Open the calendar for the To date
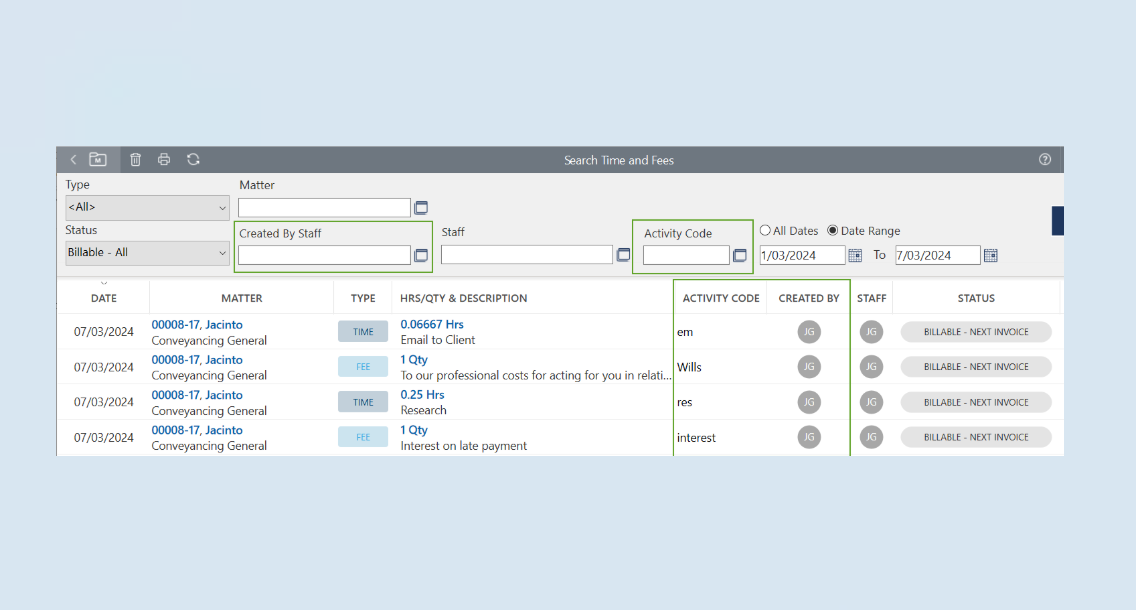The width and height of the screenshot is (1136, 610). coord(990,256)
